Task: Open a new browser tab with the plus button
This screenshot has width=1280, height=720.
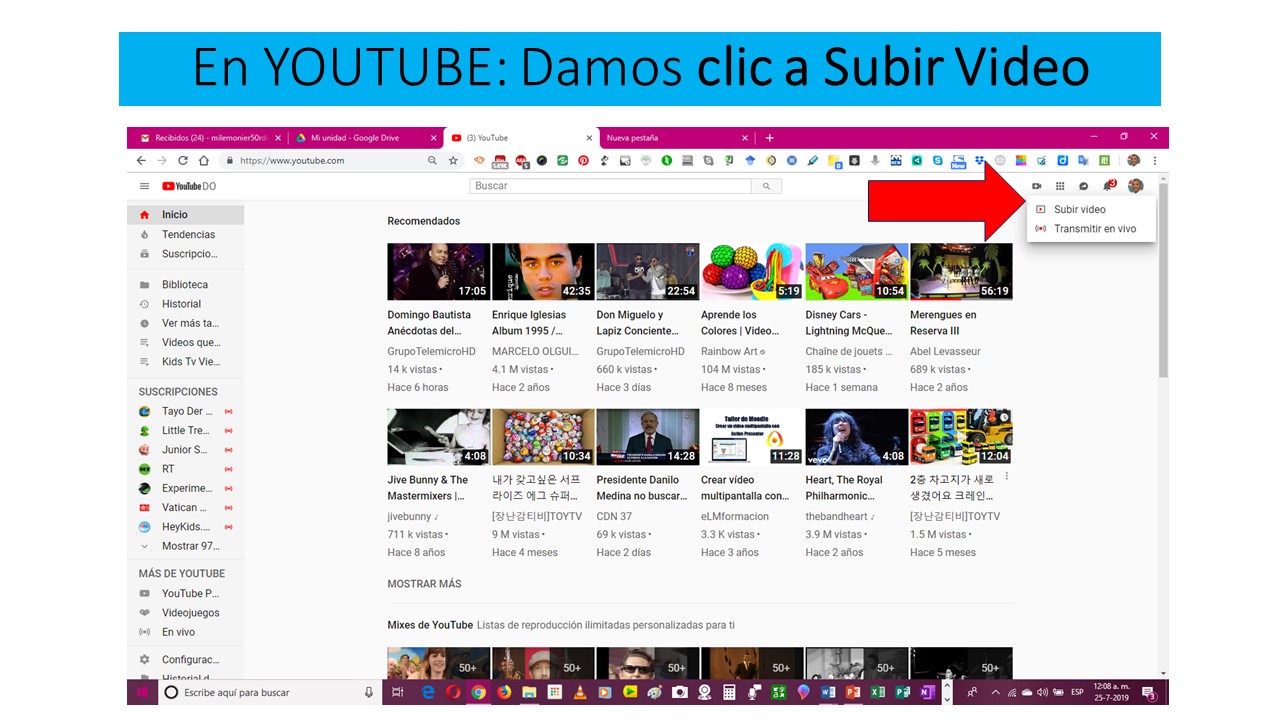Action: [x=769, y=138]
